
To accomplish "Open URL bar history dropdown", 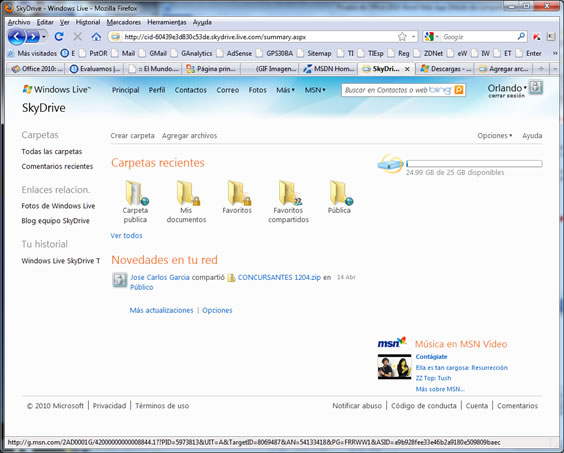I will pos(413,36).
